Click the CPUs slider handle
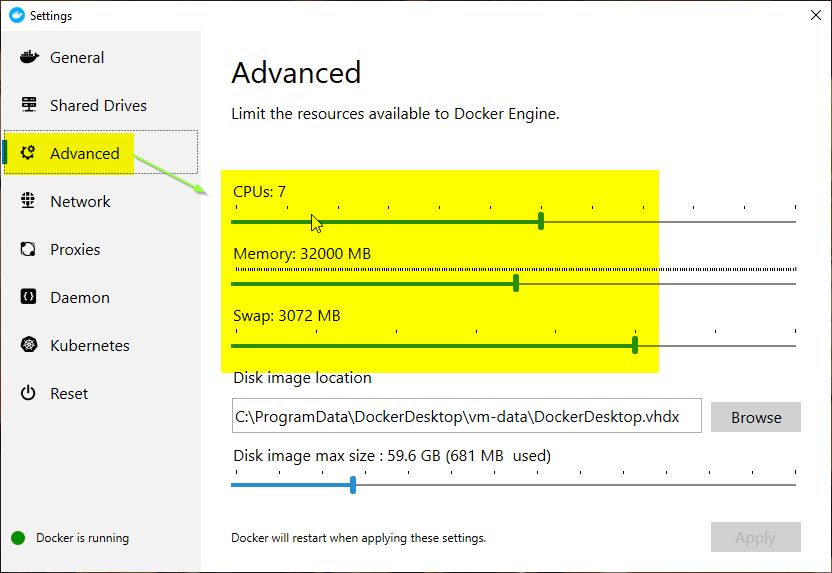The image size is (832, 573). pyautogui.click(x=541, y=221)
